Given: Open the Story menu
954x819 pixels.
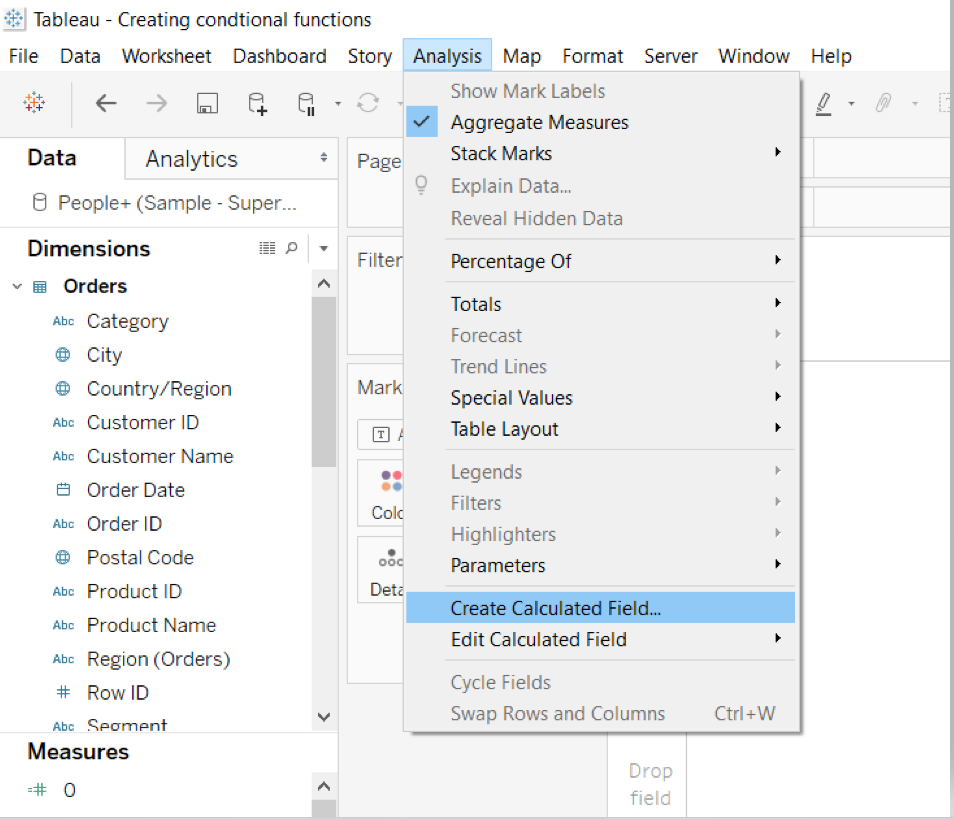Looking at the screenshot, I should [370, 56].
